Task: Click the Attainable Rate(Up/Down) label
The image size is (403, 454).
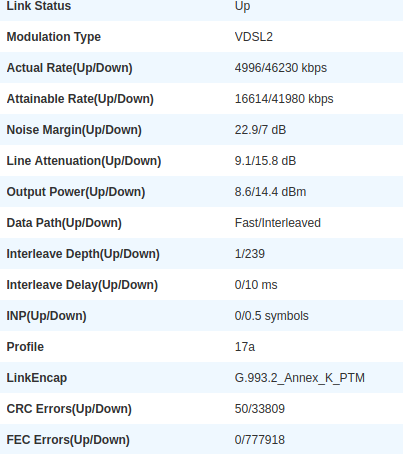Action: click(x=80, y=99)
